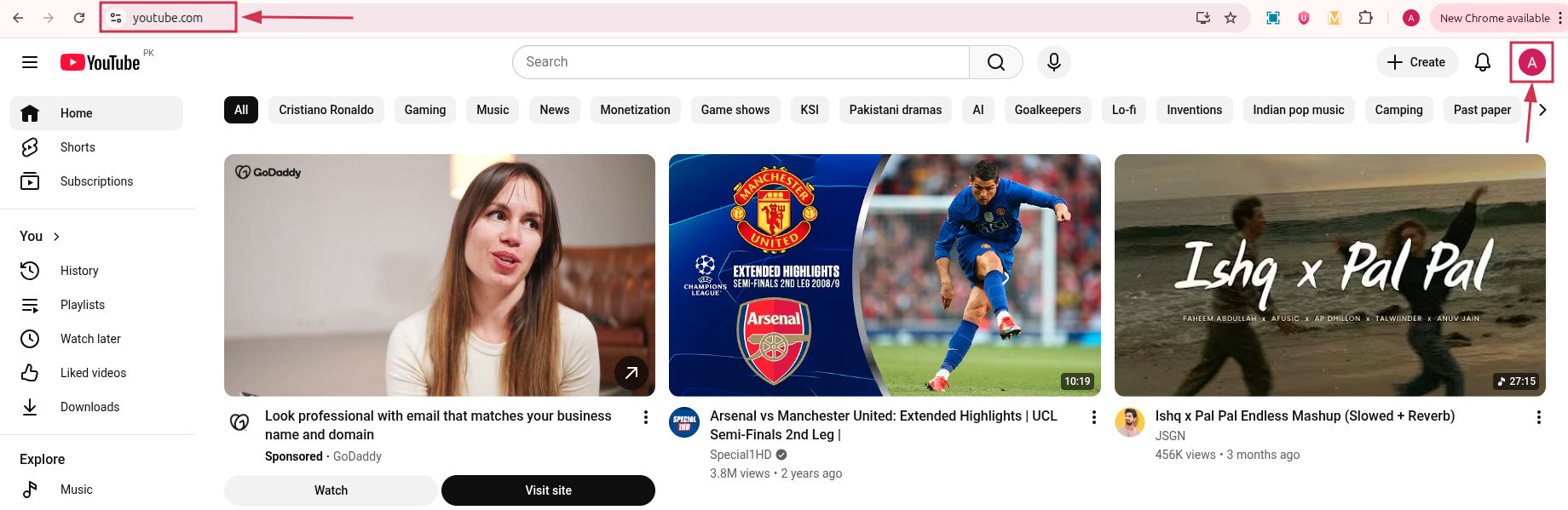Select the KSI chip
1568x510 pixels.
[x=810, y=110]
